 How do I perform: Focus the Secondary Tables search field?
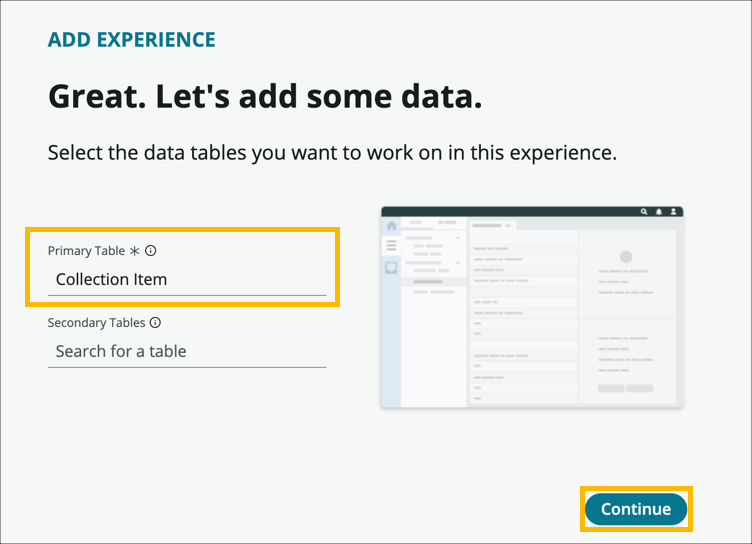point(187,351)
